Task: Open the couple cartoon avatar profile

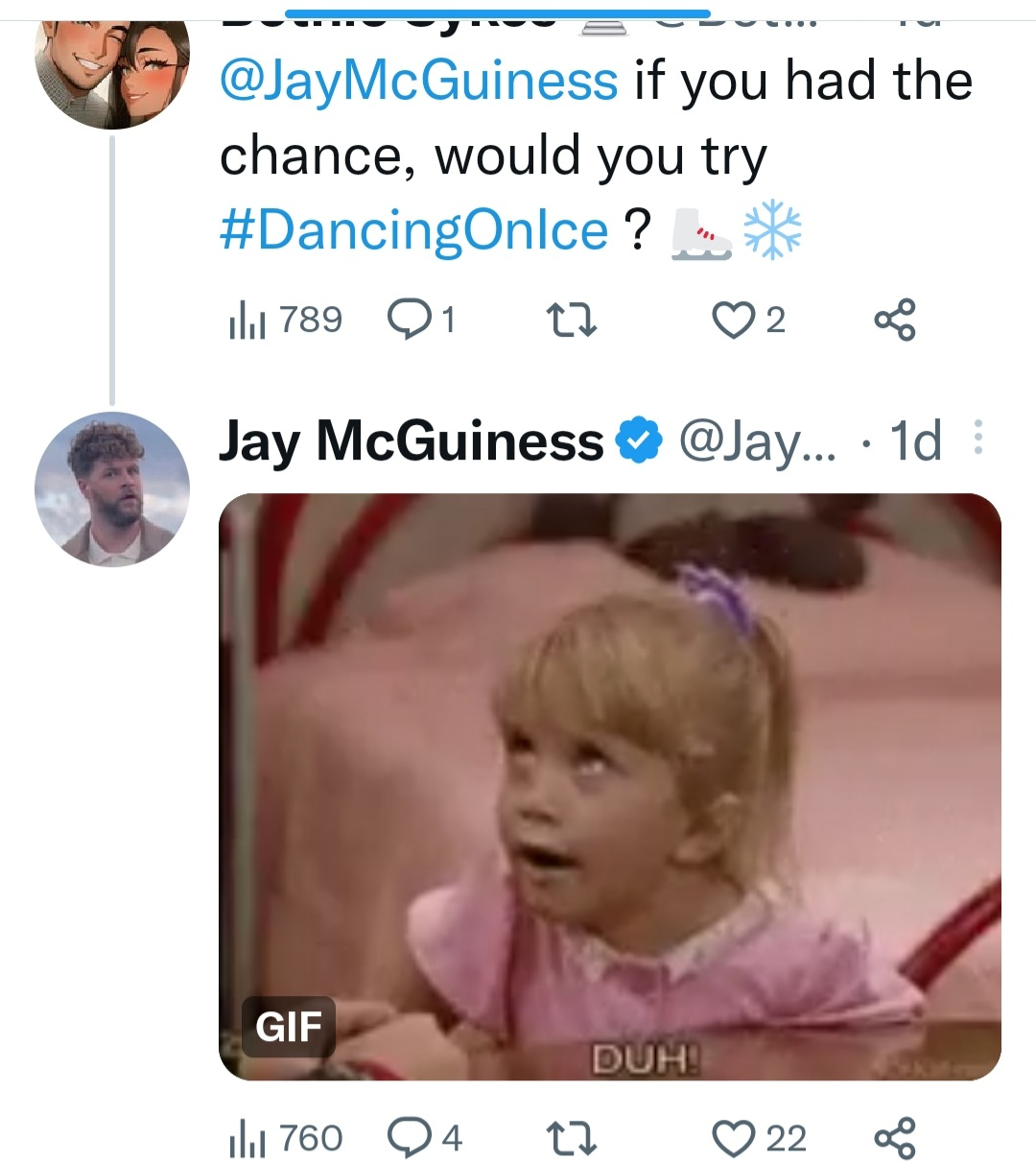Action: point(112,72)
